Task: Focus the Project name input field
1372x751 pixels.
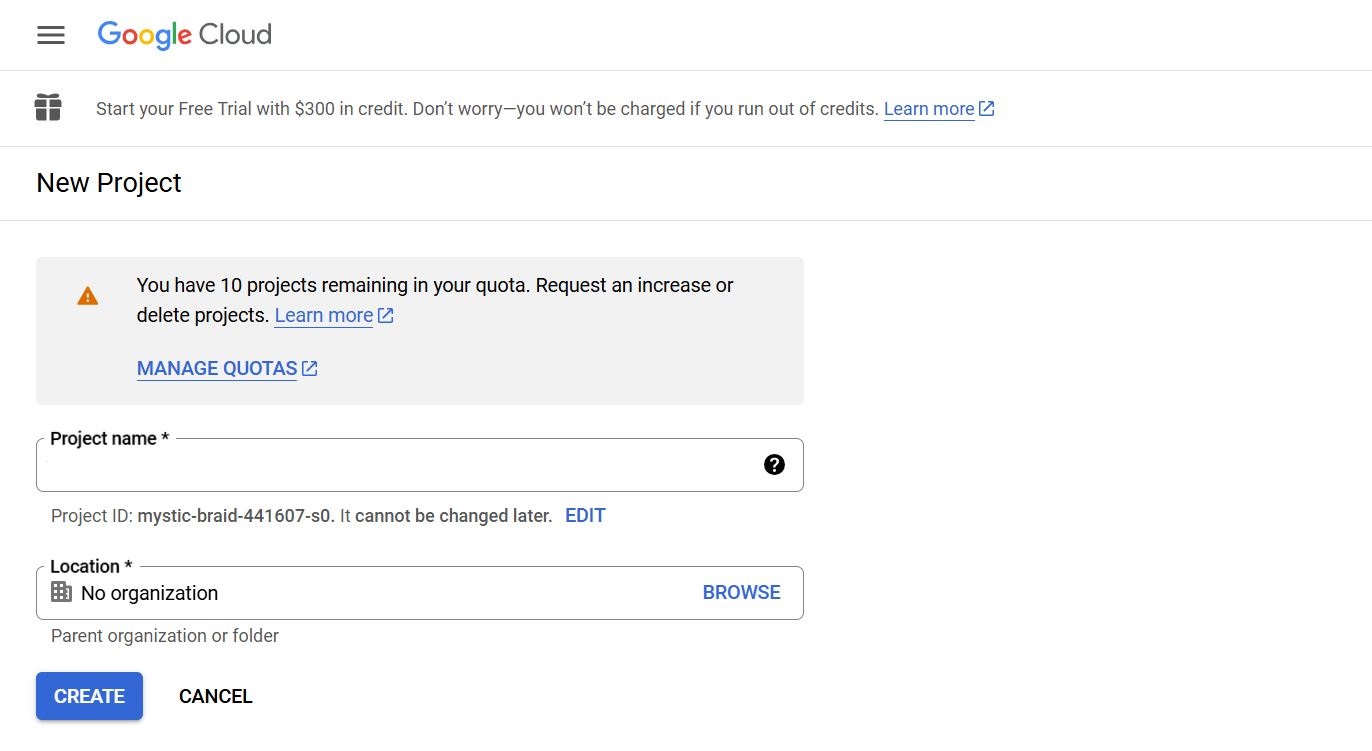Action: point(400,465)
